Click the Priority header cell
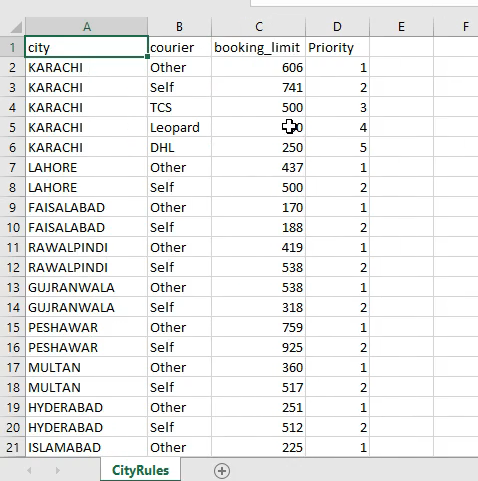The height and width of the screenshot is (481, 478). [x=337, y=47]
